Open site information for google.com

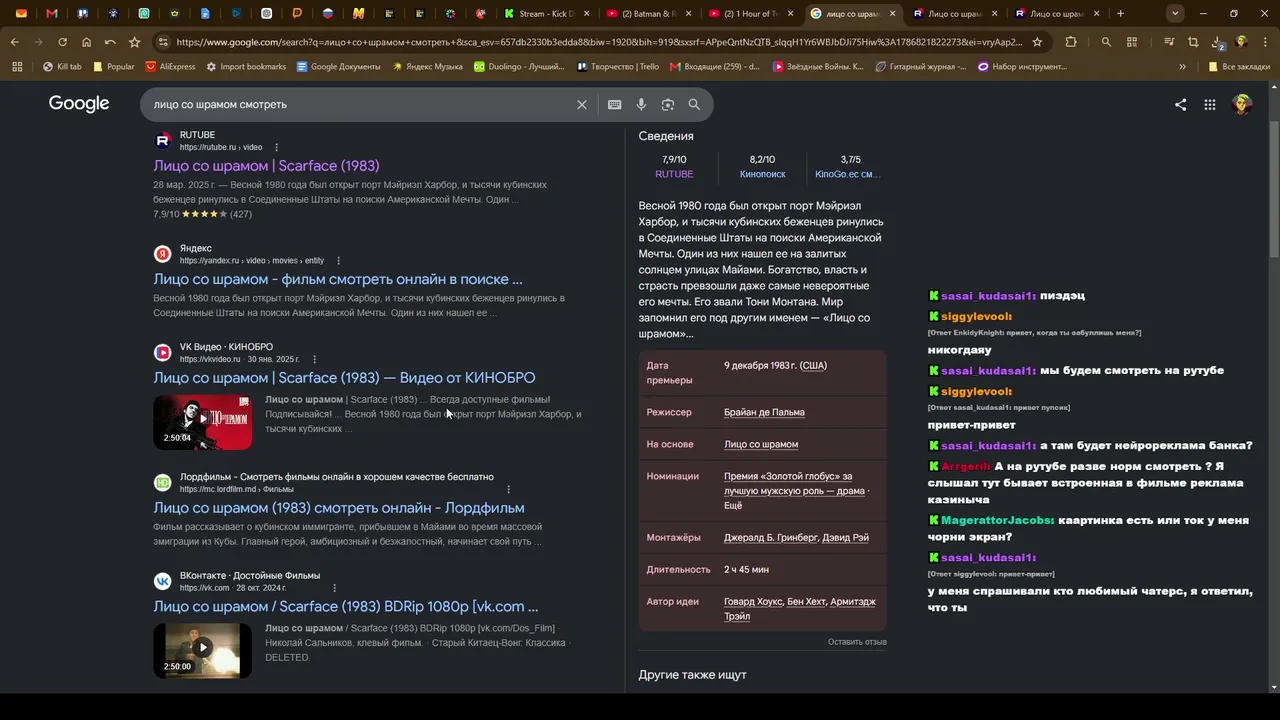click(x=162, y=42)
